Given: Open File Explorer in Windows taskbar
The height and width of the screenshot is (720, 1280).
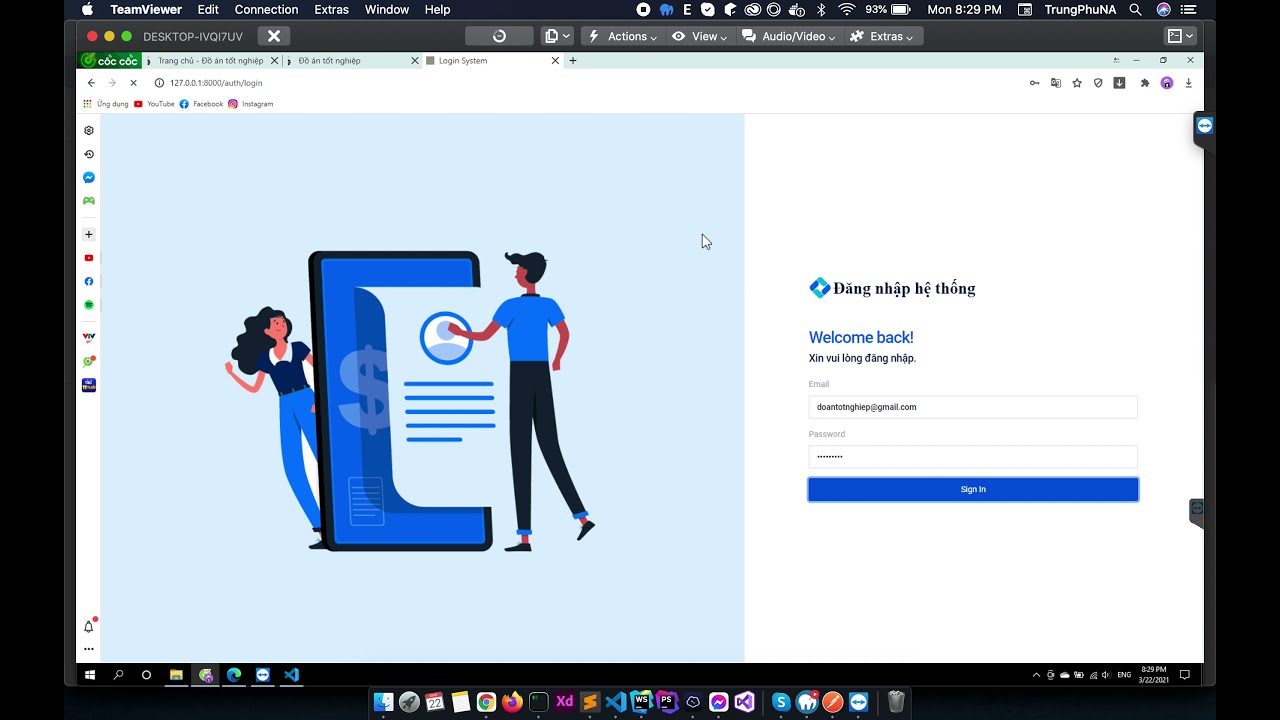Looking at the screenshot, I should 176,675.
